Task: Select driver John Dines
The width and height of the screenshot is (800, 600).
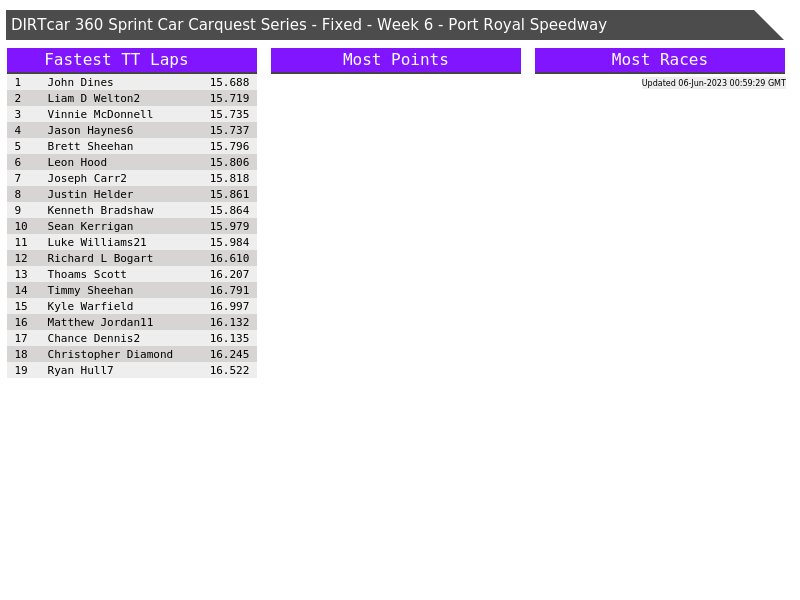Action: point(80,82)
